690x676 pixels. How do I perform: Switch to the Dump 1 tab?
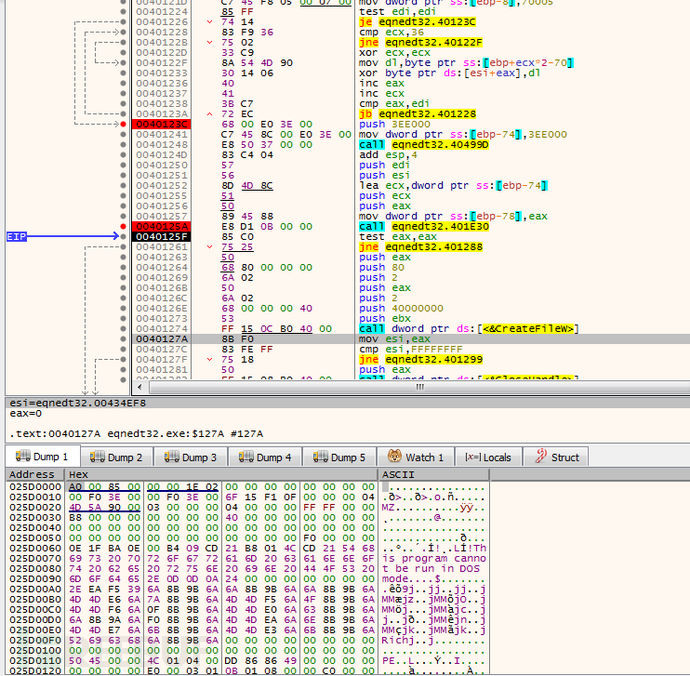pyautogui.click(x=39, y=457)
